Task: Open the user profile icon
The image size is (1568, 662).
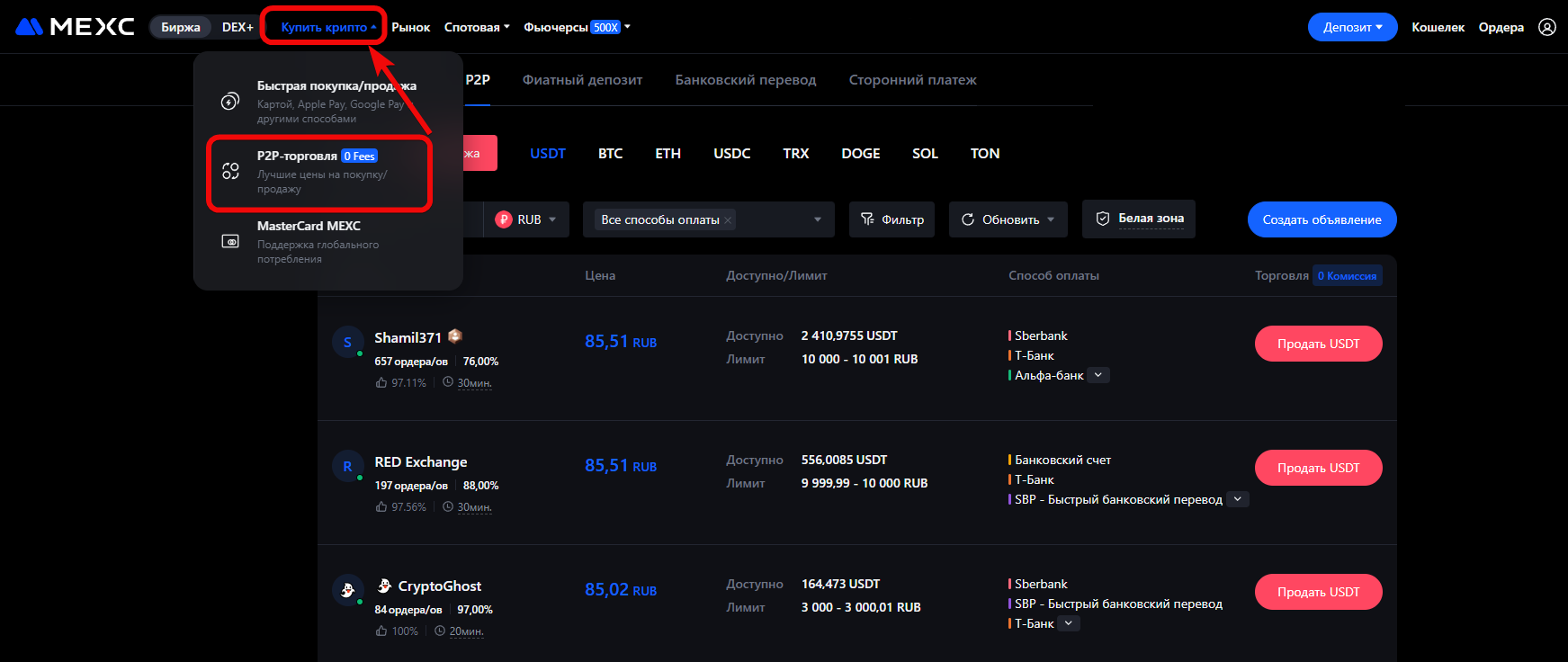Action: point(1547,27)
